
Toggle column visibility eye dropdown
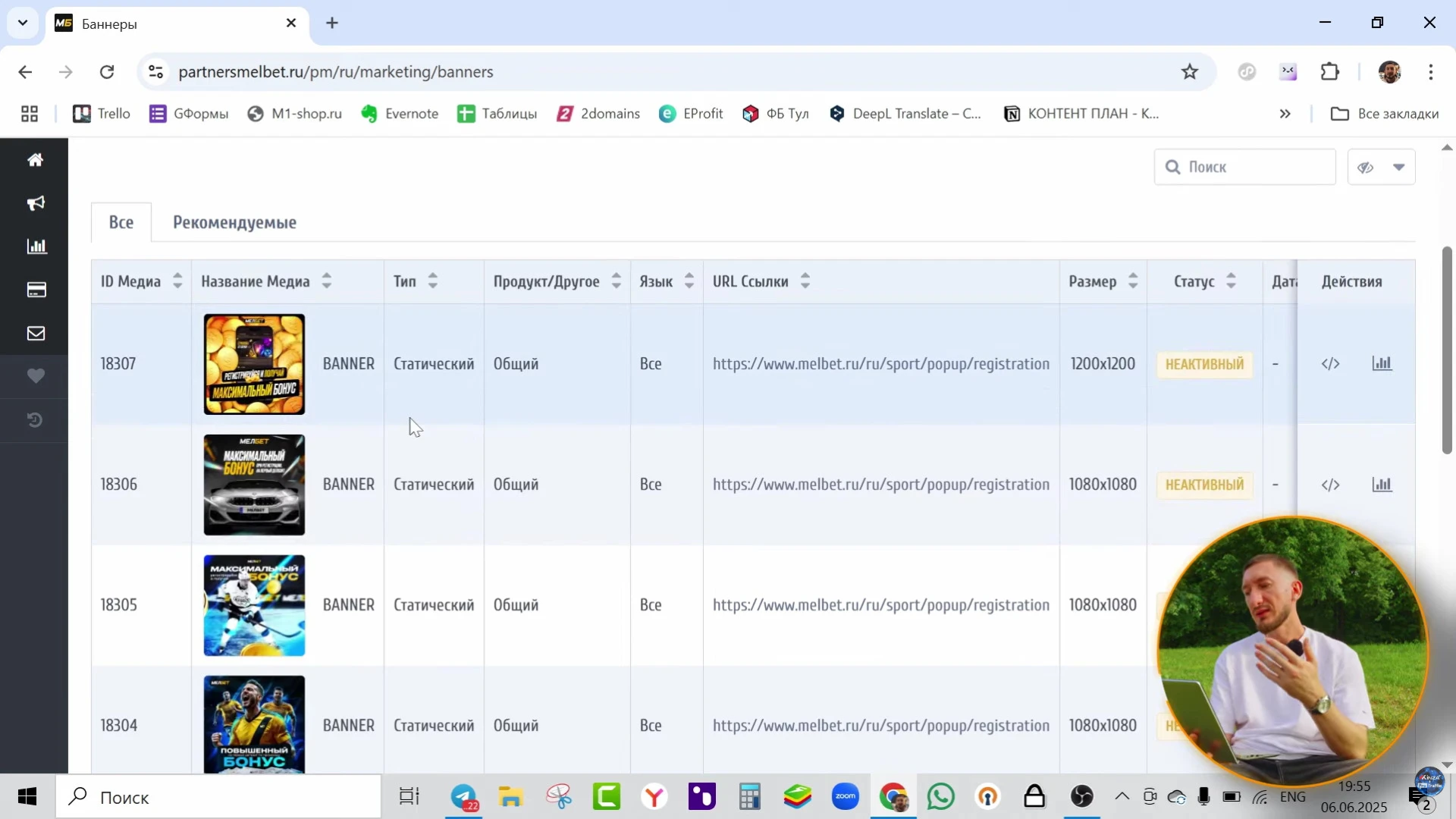click(1381, 167)
